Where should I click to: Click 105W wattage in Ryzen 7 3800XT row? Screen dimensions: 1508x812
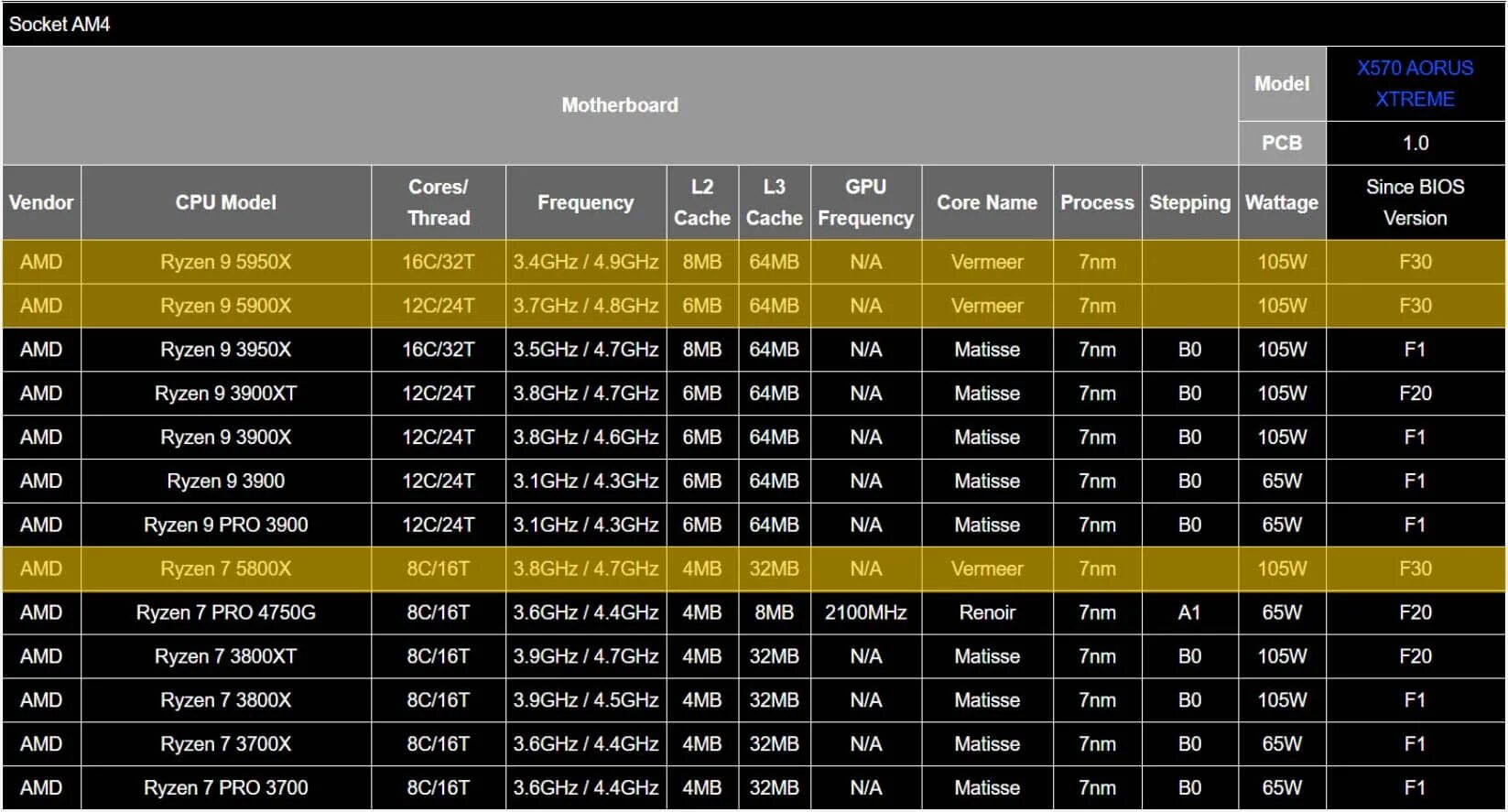(x=1282, y=656)
